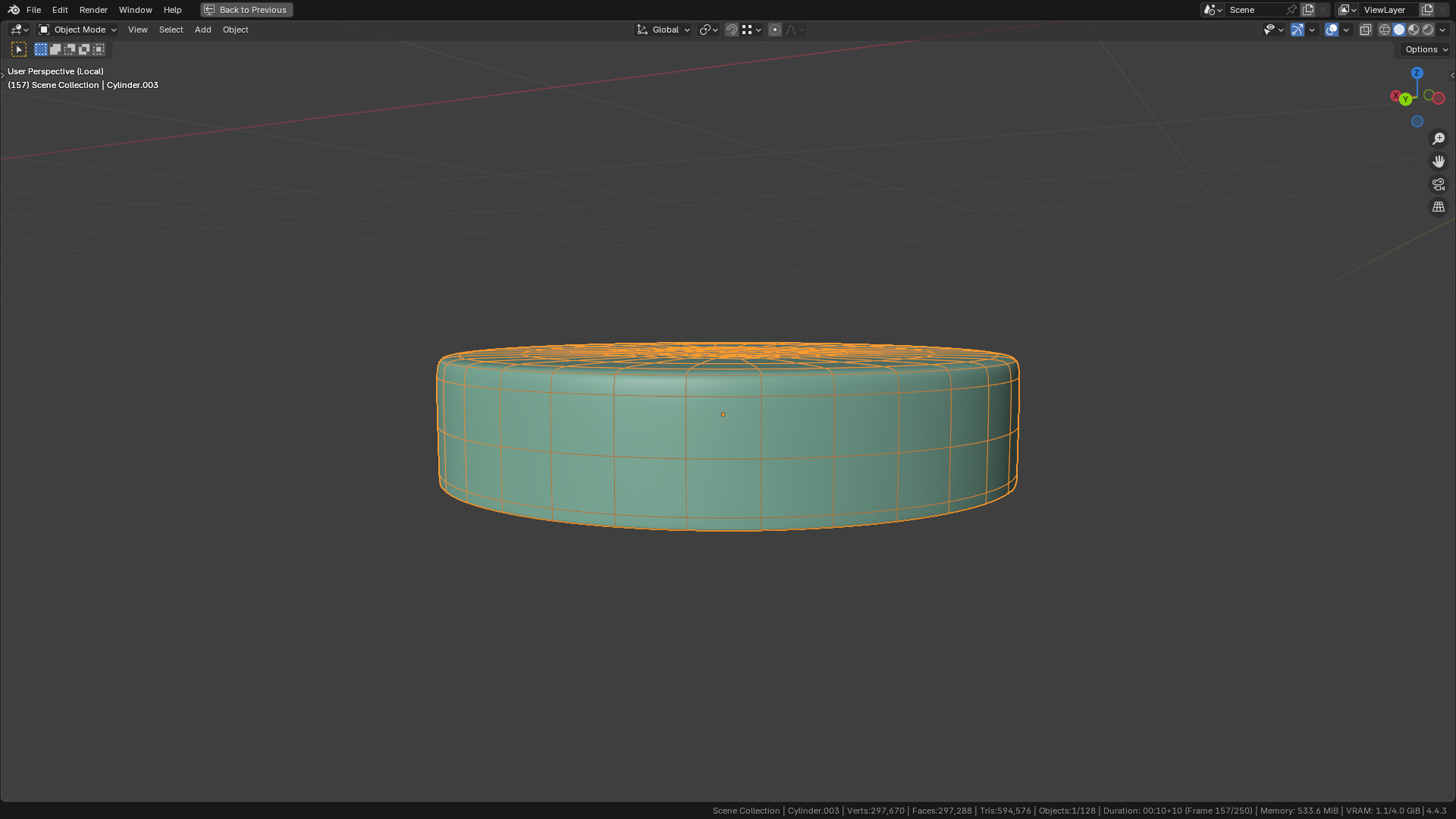This screenshot has width=1456, height=819.
Task: Toggle the camera view button
Action: 1438,184
